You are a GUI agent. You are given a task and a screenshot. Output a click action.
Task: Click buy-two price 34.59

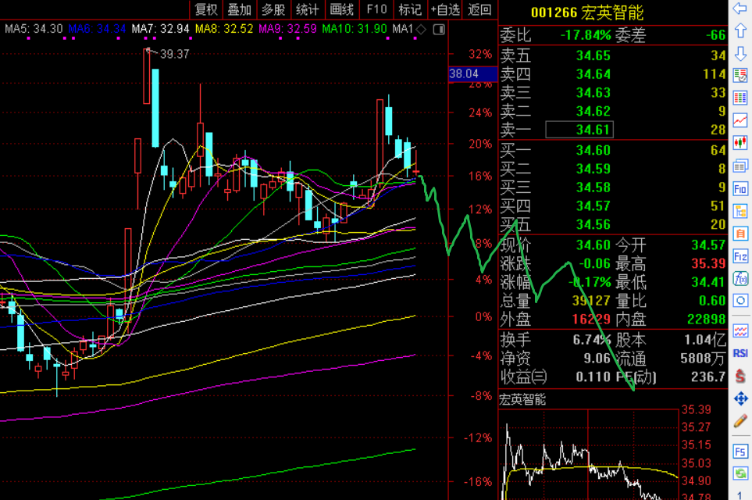coord(593,169)
